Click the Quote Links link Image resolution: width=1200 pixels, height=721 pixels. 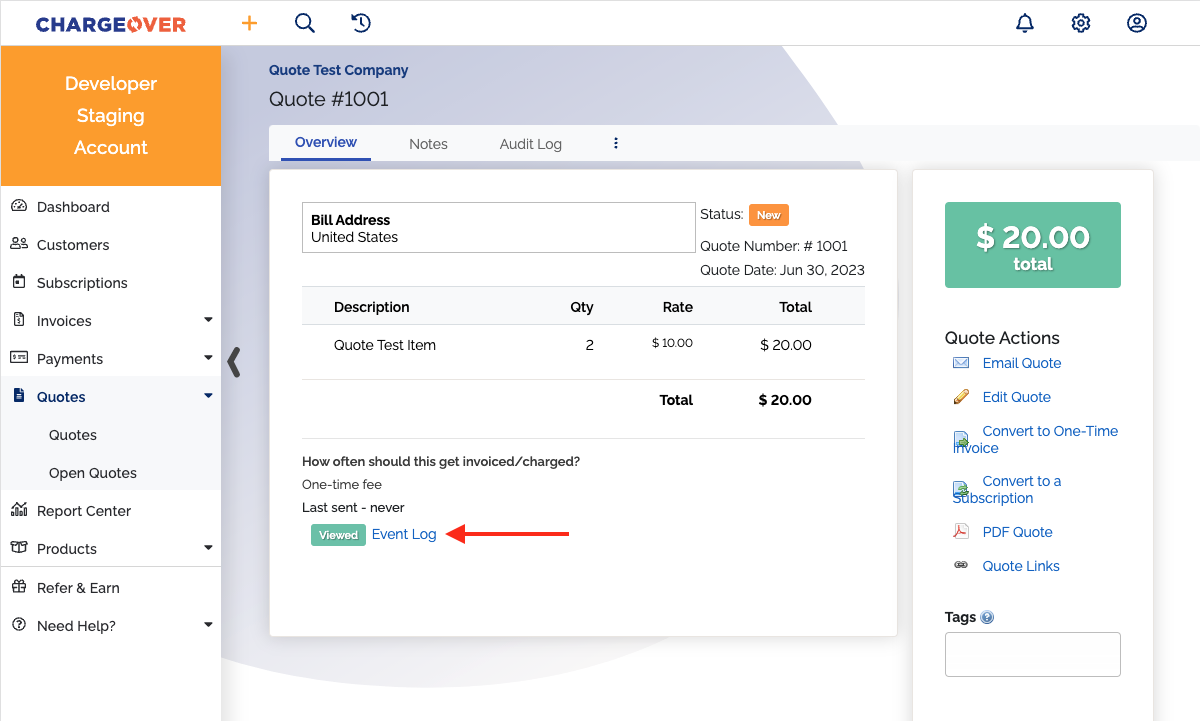1021,566
